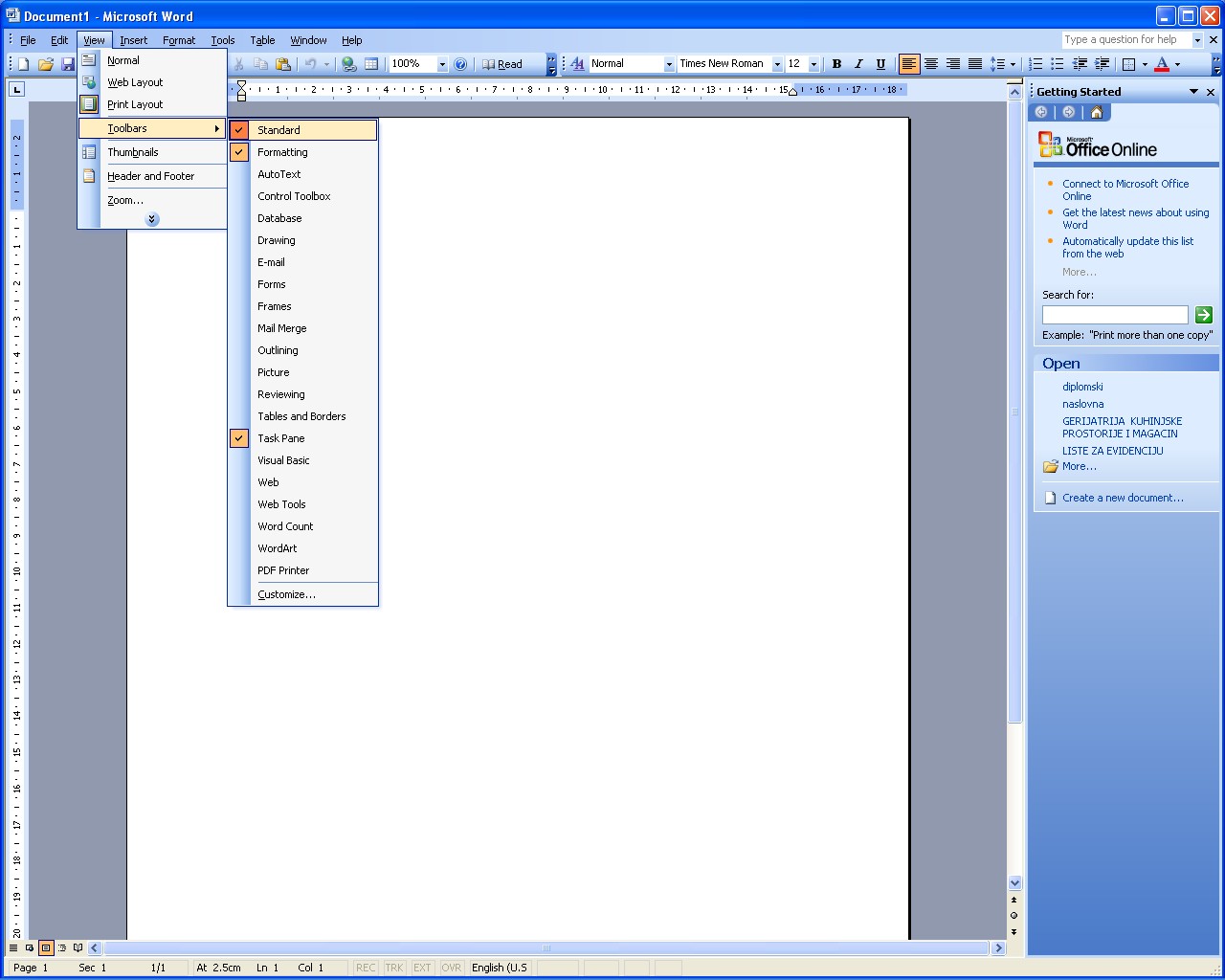This screenshot has width=1225, height=980.
Task: Click the Open folder toolbar icon
Action: click(45, 64)
